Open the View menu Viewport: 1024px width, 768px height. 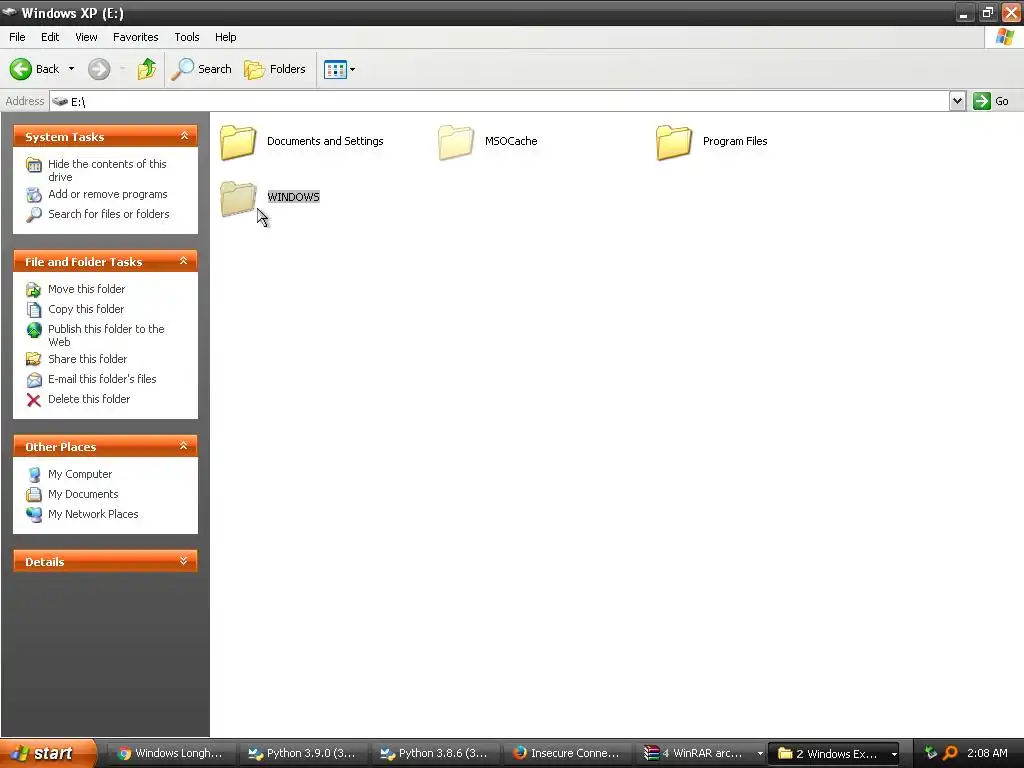pyautogui.click(x=86, y=37)
